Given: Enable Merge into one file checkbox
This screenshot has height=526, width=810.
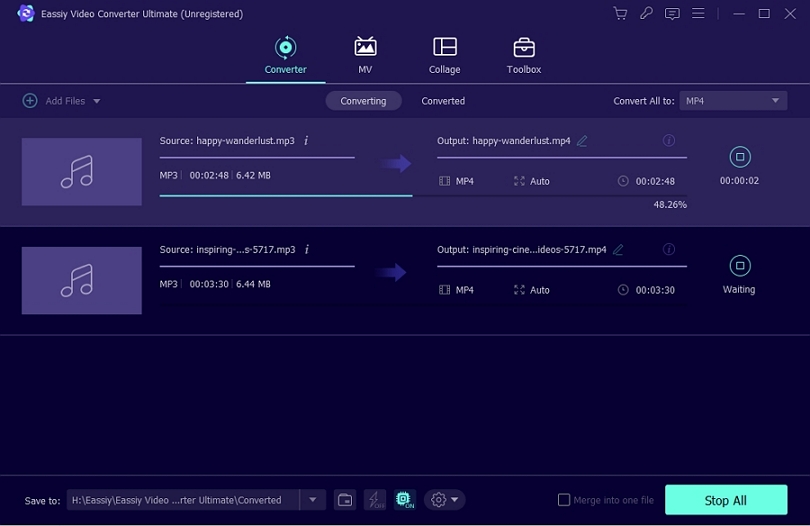Looking at the screenshot, I should [564, 500].
